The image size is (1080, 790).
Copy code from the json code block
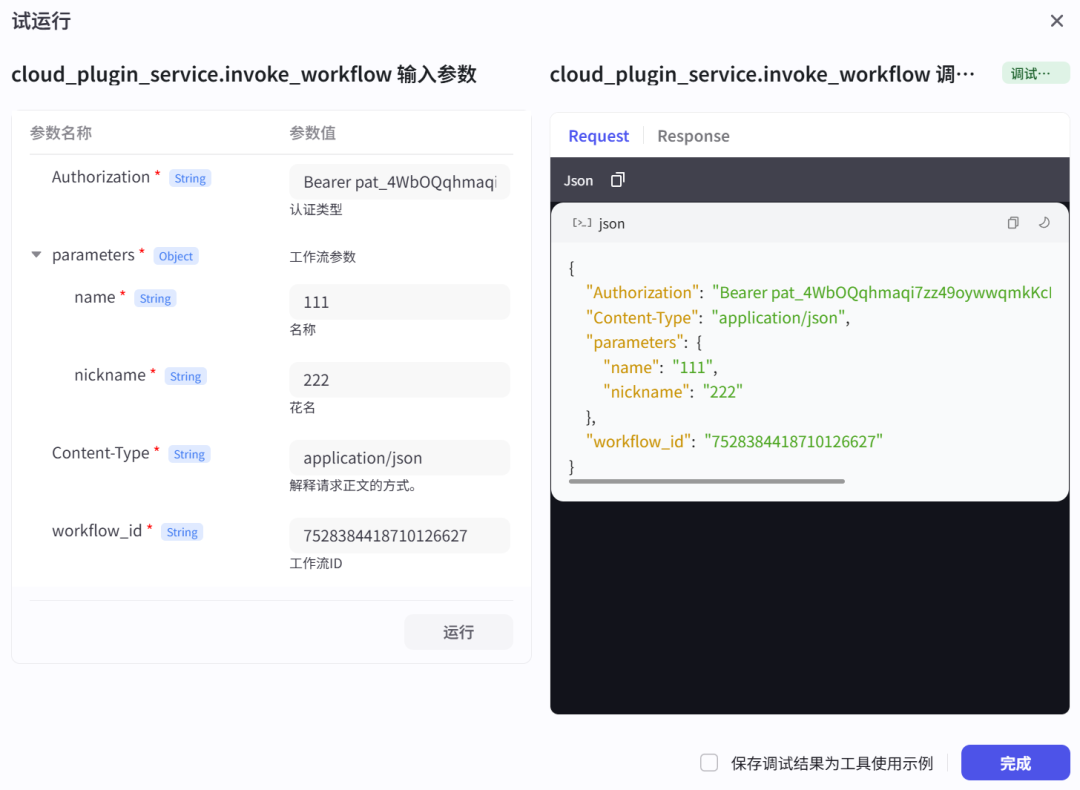pyautogui.click(x=1013, y=223)
